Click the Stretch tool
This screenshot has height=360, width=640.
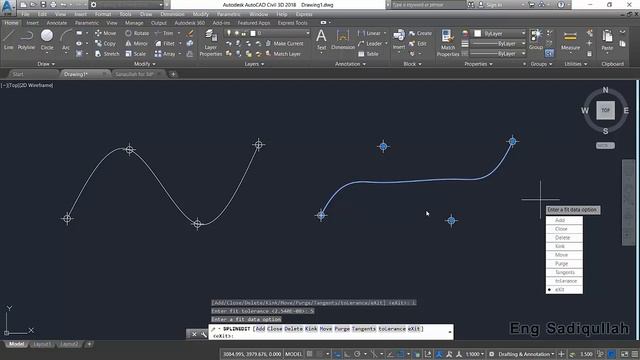click(x=107, y=53)
